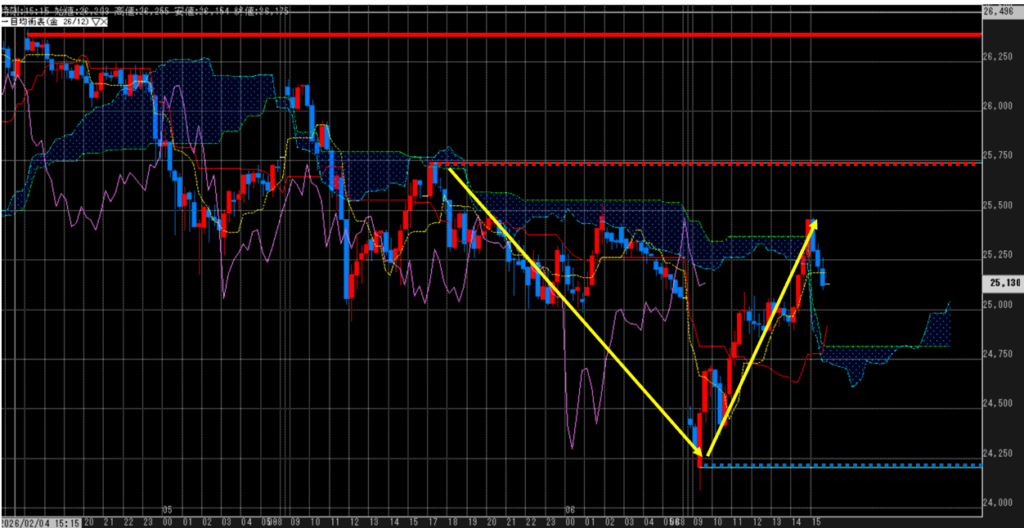Viewport: 1024px width, 528px height.
Task: Click the 2026/02/04 15:15 date label
Action: [x=42, y=521]
